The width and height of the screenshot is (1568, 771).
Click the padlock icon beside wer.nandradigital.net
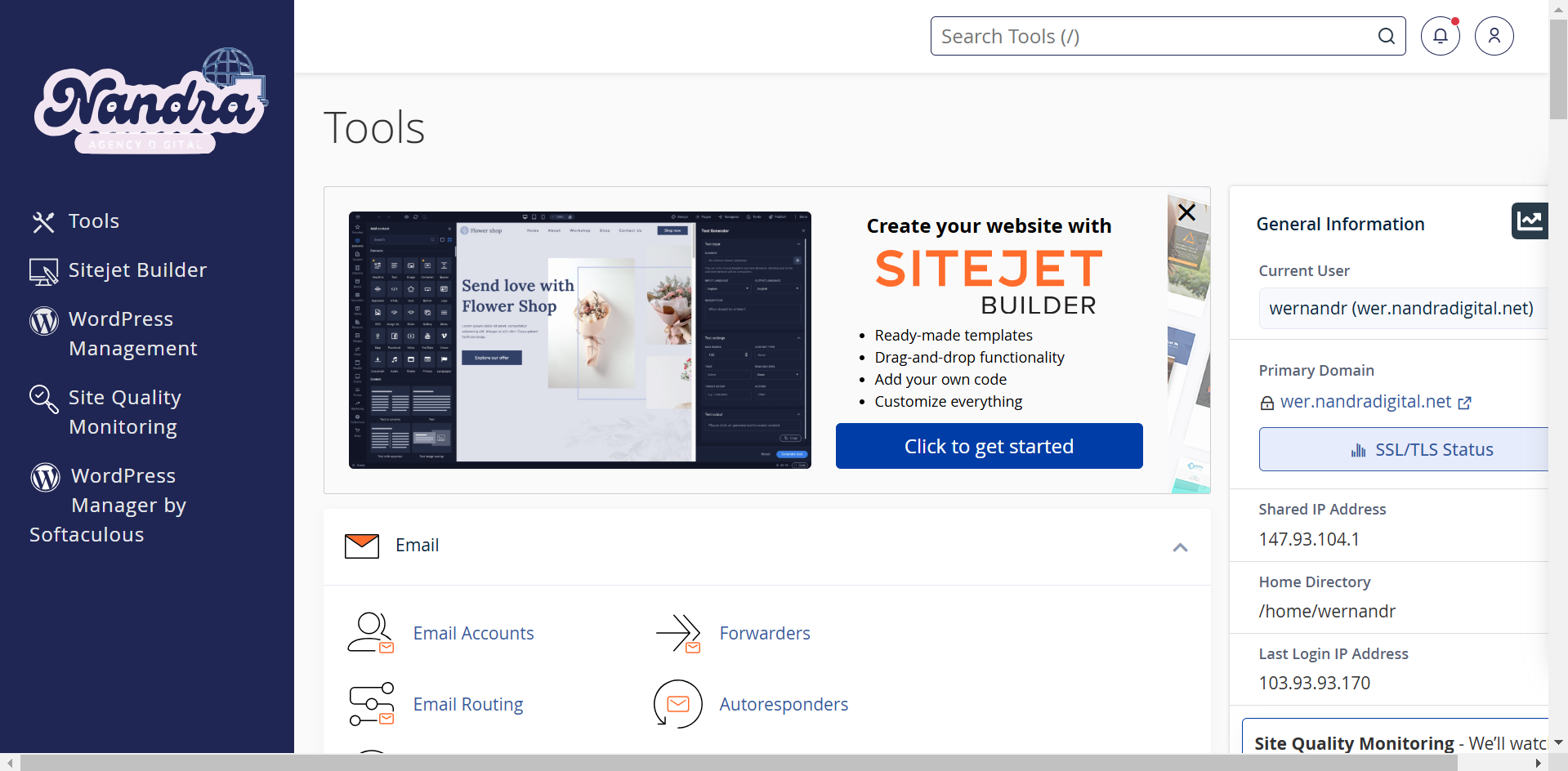[x=1267, y=403]
